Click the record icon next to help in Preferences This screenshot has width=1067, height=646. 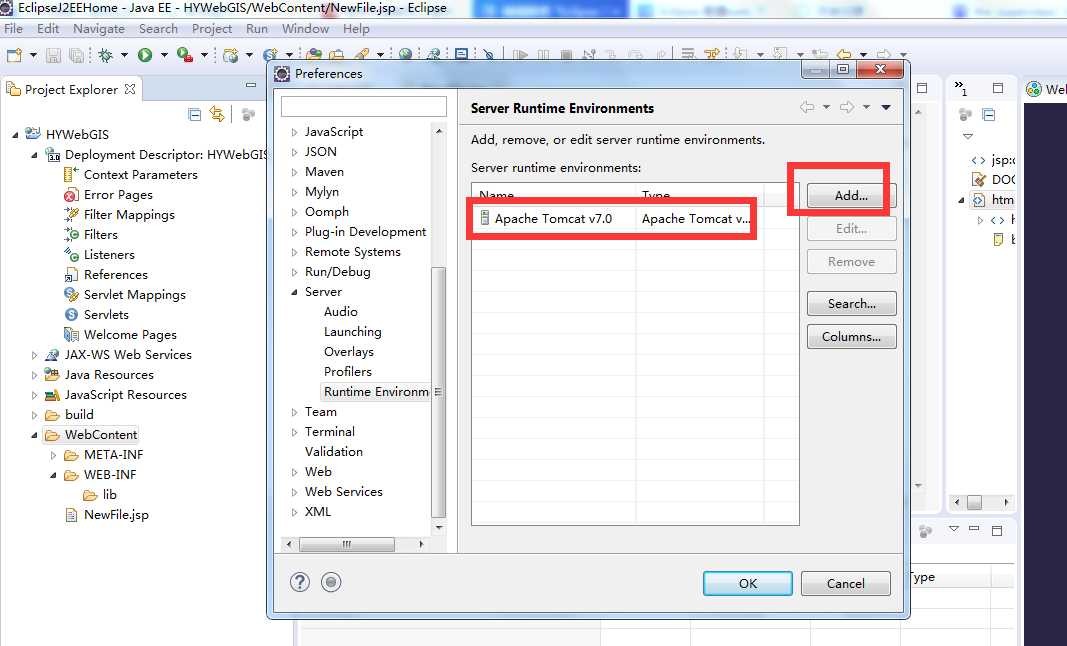(331, 582)
